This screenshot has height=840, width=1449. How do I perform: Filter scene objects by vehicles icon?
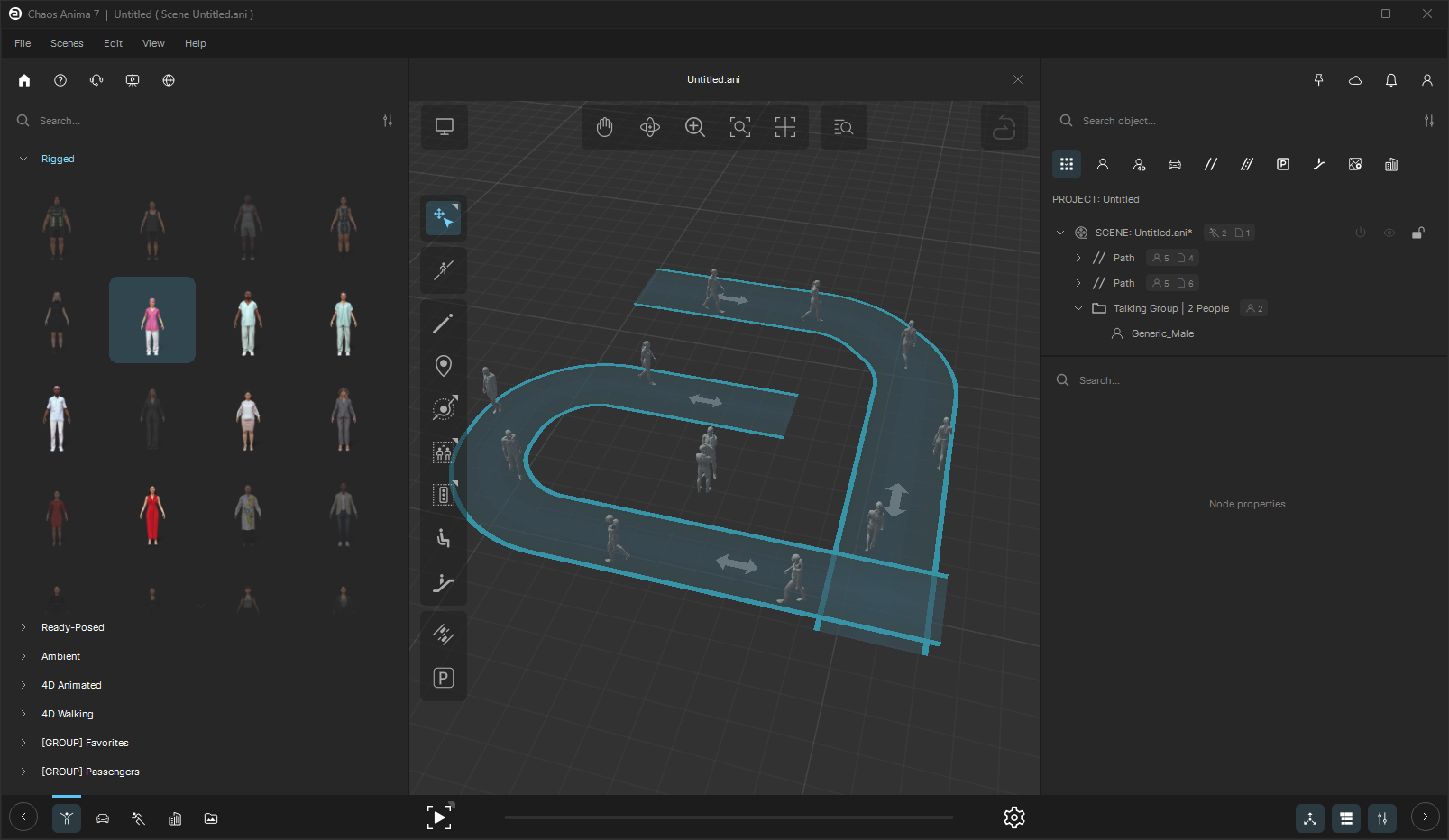pos(1175,164)
